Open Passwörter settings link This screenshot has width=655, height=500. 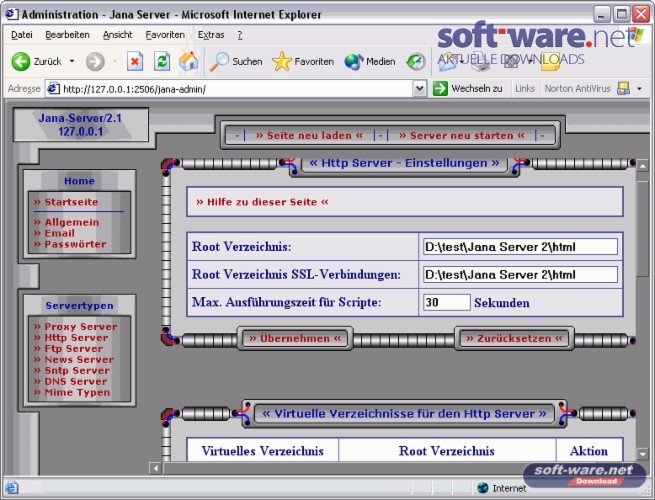click(x=70, y=244)
